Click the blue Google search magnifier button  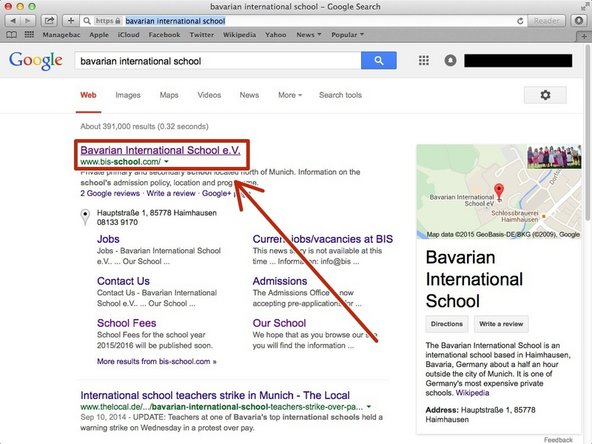click(x=379, y=60)
